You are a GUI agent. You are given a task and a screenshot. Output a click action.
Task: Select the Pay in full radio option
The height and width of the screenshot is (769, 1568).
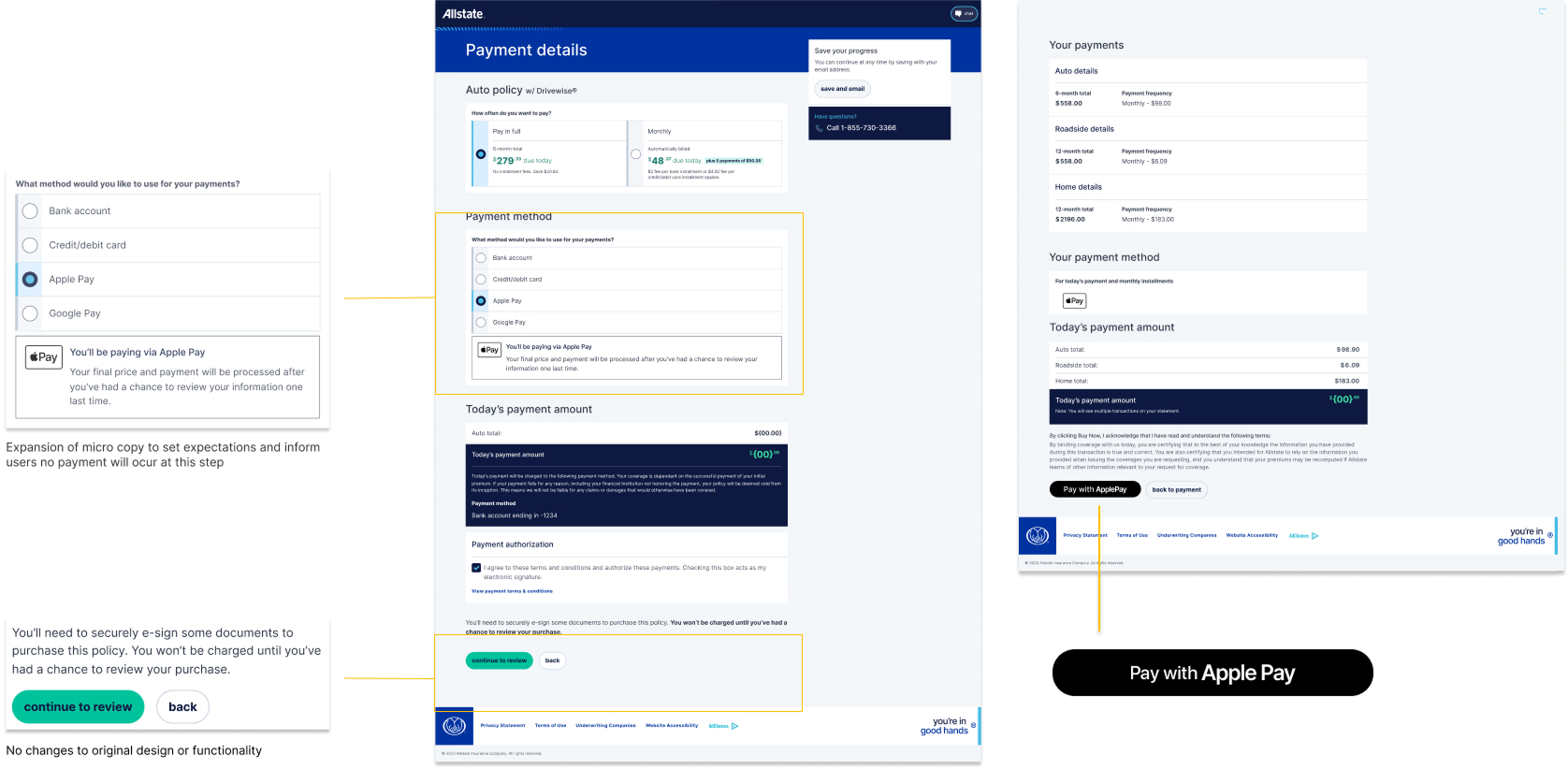[481, 154]
